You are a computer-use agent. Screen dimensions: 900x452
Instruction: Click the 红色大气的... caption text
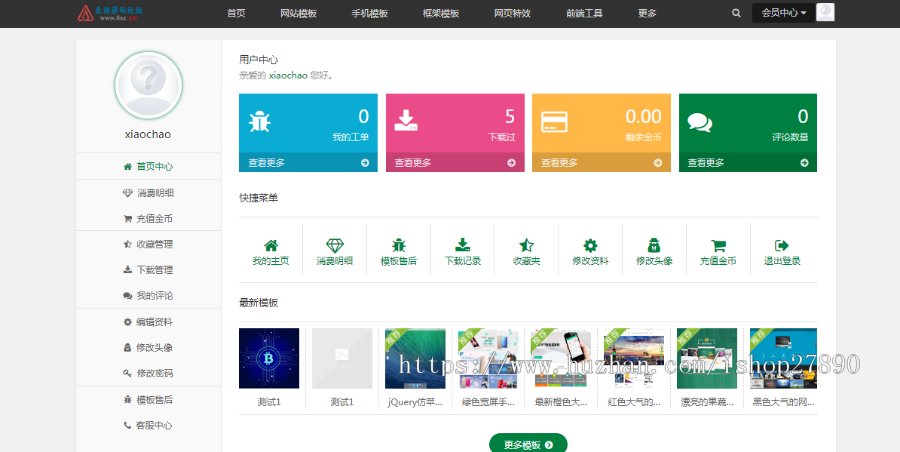(634, 402)
